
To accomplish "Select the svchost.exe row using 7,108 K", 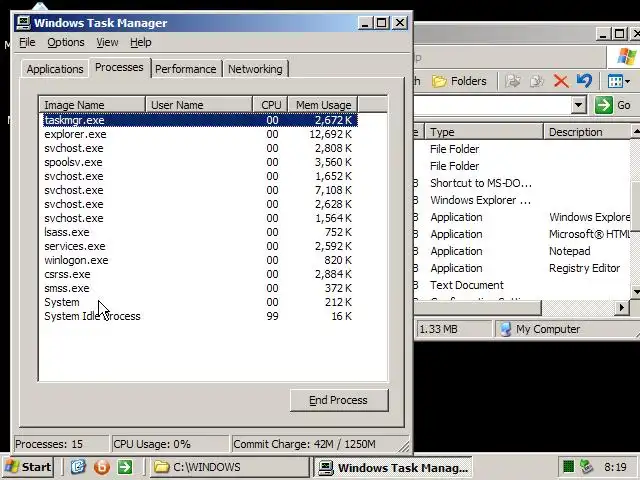I will click(200, 190).
